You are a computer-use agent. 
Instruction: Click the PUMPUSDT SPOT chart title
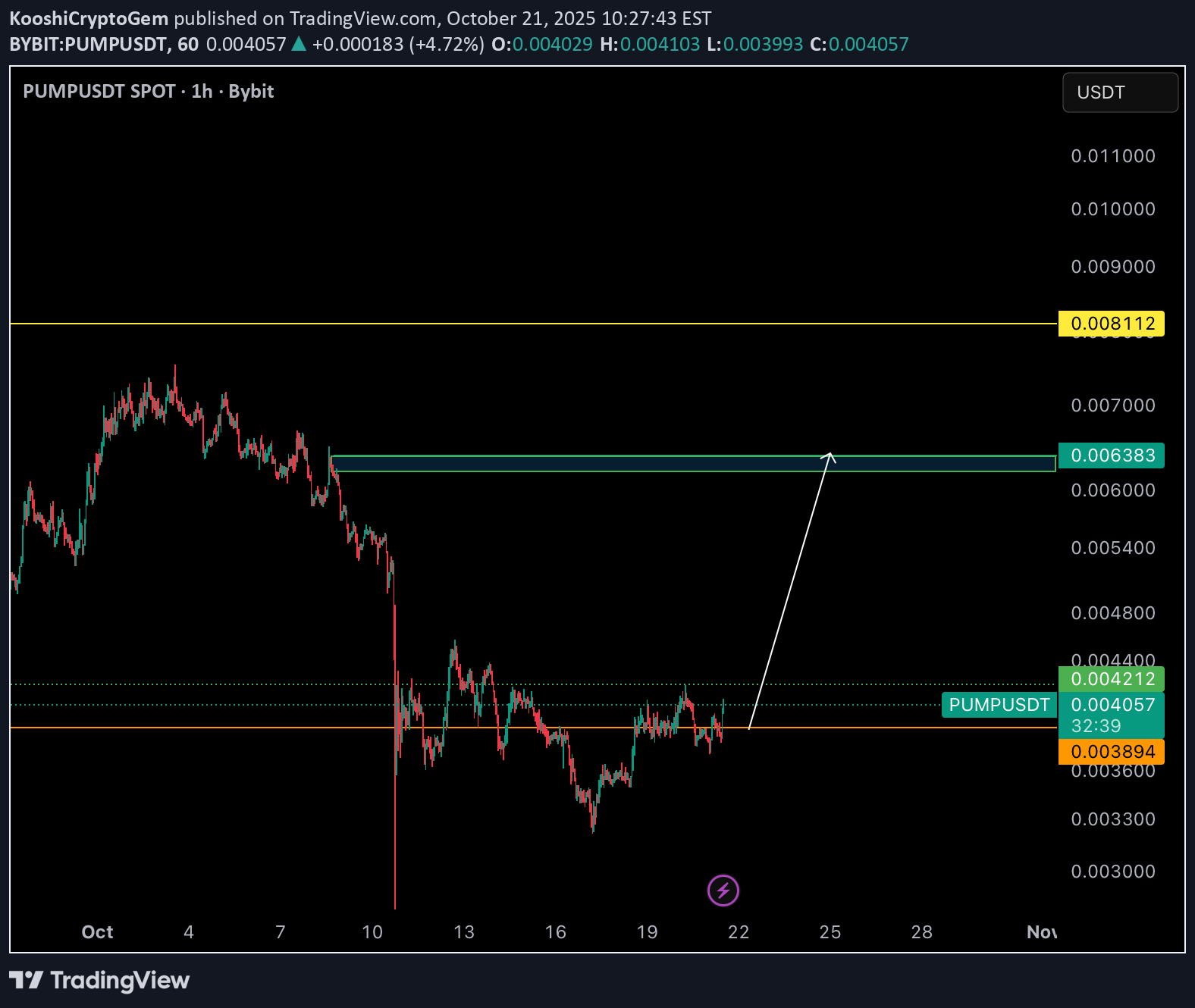[149, 92]
